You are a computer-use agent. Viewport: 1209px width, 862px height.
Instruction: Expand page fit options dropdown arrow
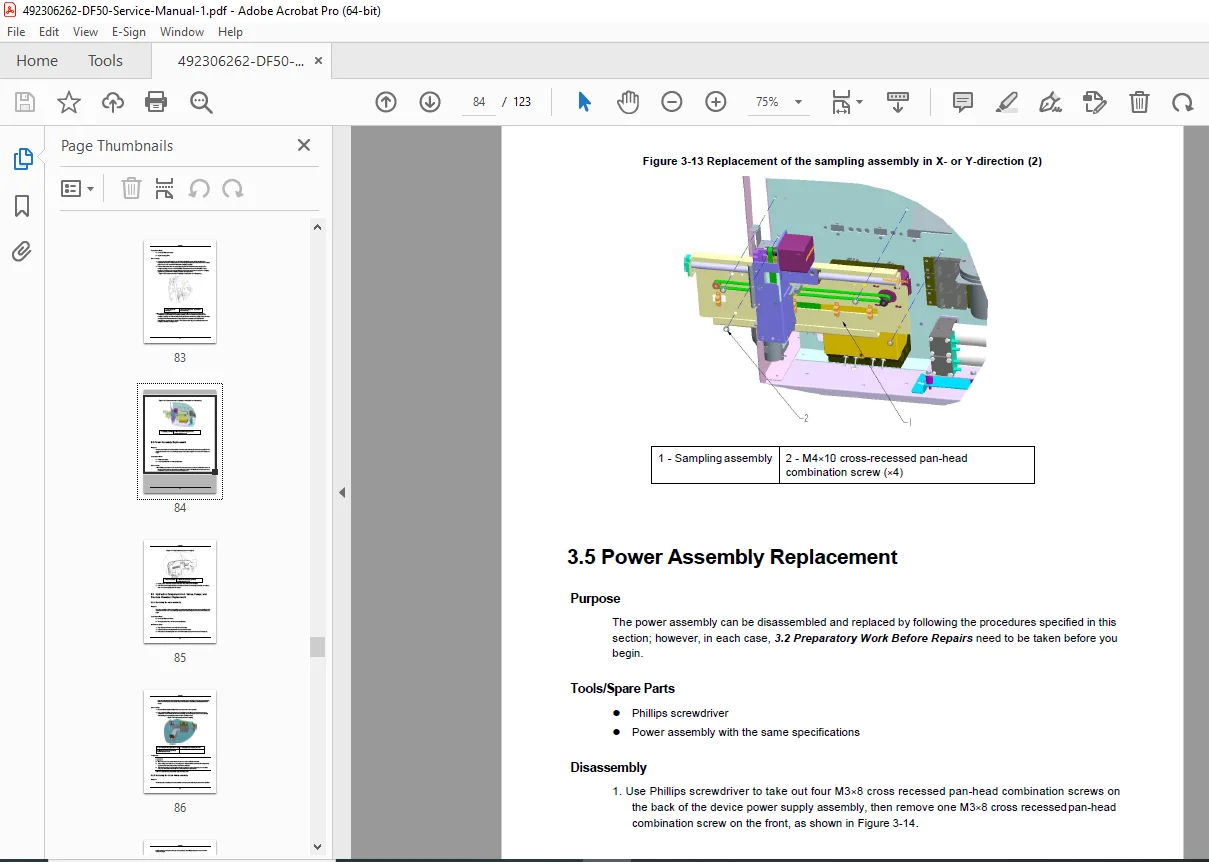(859, 102)
